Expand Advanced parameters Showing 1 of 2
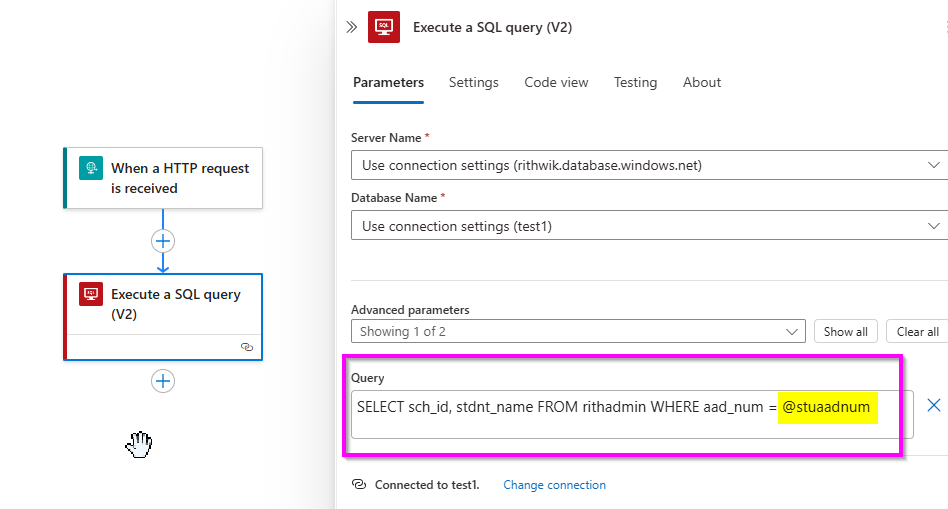This screenshot has height=509, width=948. [578, 331]
